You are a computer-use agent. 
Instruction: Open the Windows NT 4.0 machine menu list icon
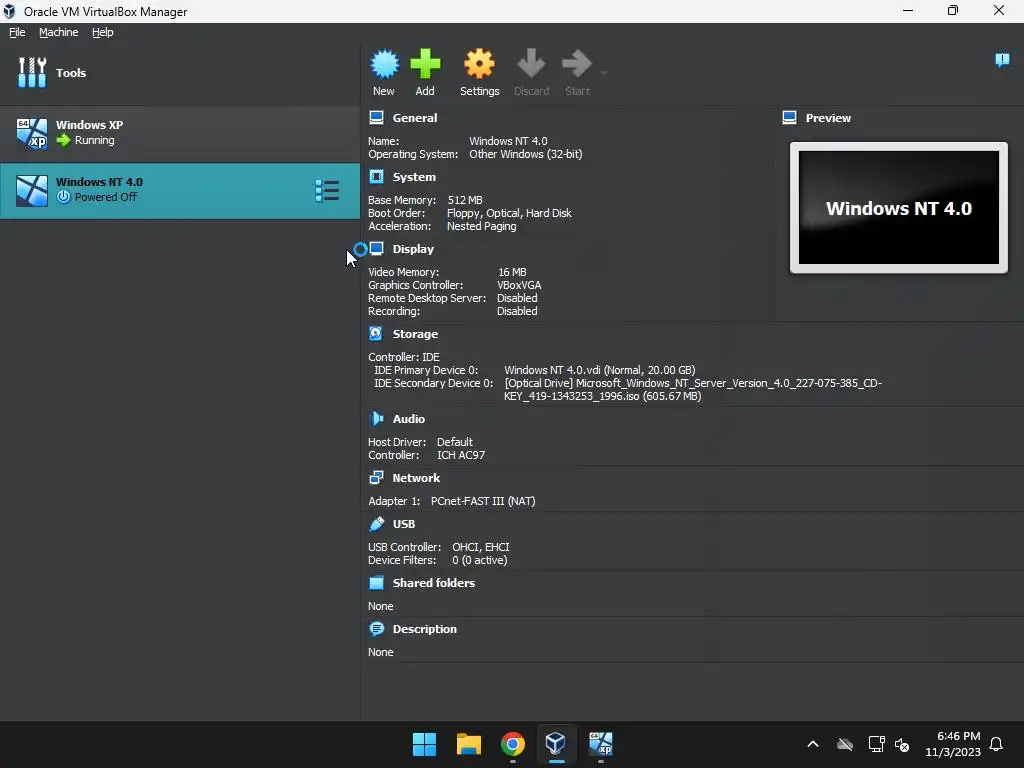pos(327,191)
